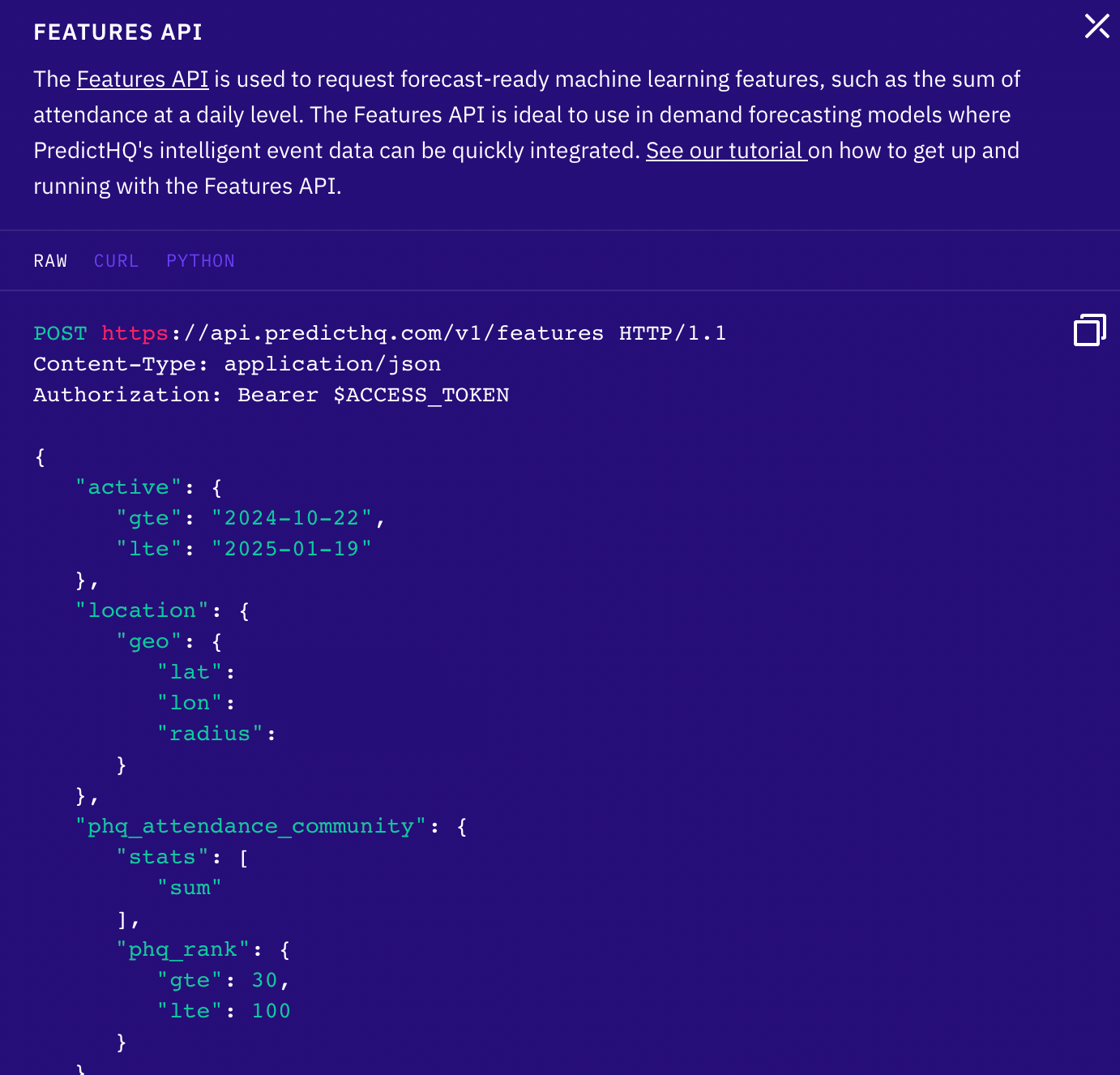1120x1075 pixels.
Task: Click the POST method keyword
Action: (60, 333)
